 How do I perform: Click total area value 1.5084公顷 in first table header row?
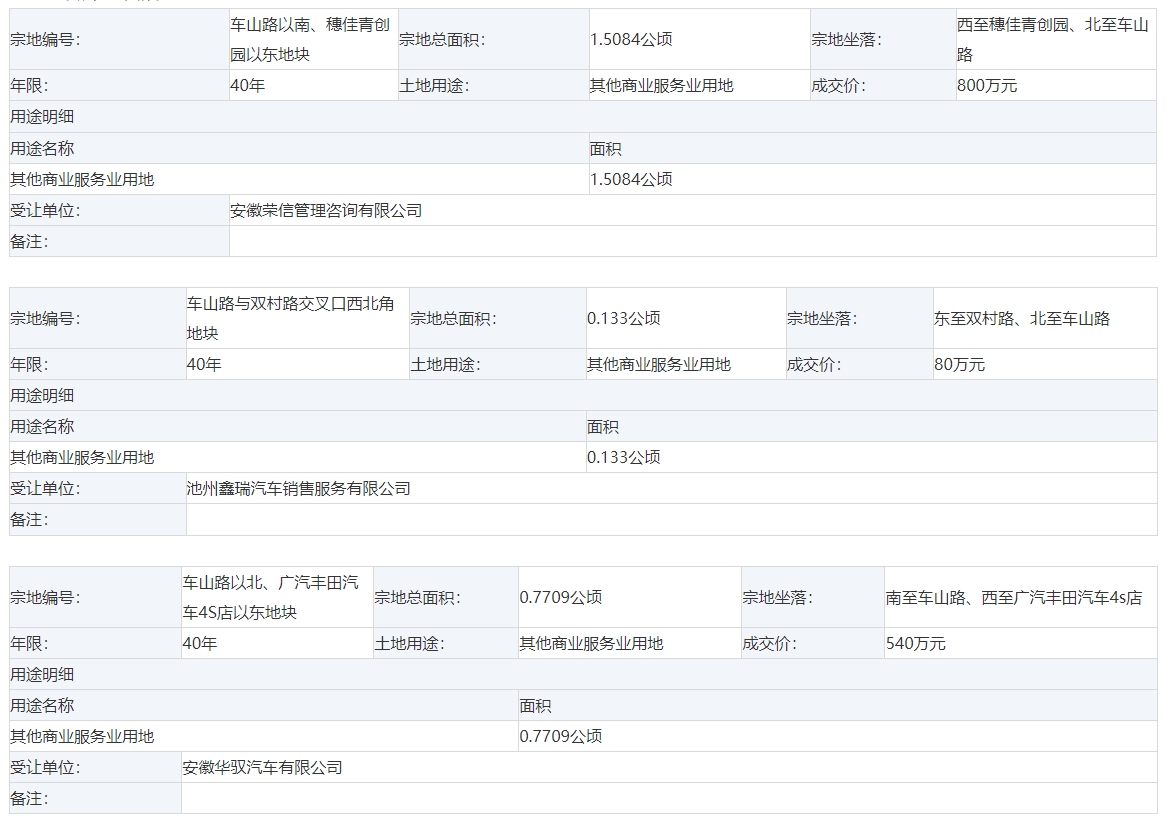(x=631, y=39)
